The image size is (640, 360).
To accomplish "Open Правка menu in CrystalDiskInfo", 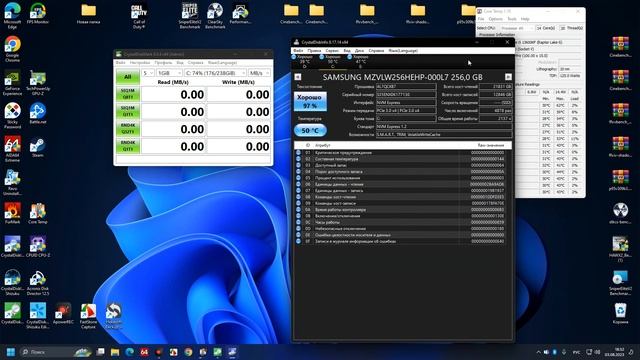I will 314,51.
